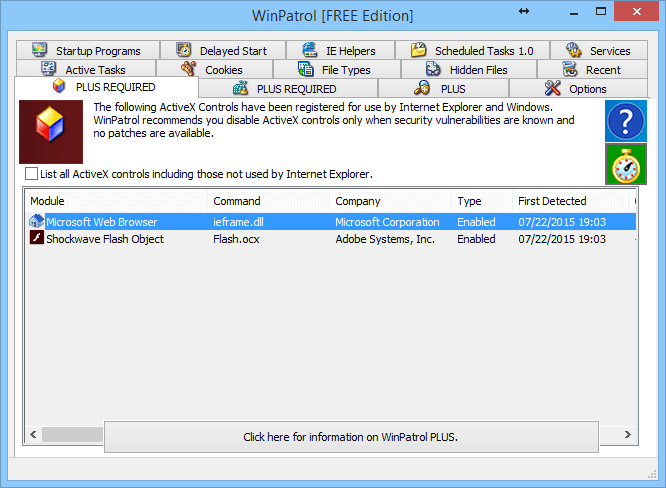Maximize the WinPatrol window
The height and width of the screenshot is (488, 666).
[601, 11]
